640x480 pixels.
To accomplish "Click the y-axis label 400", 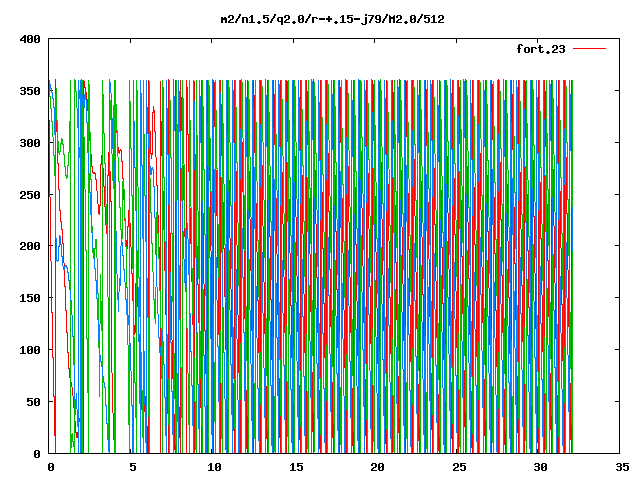I will click(x=30, y=39).
